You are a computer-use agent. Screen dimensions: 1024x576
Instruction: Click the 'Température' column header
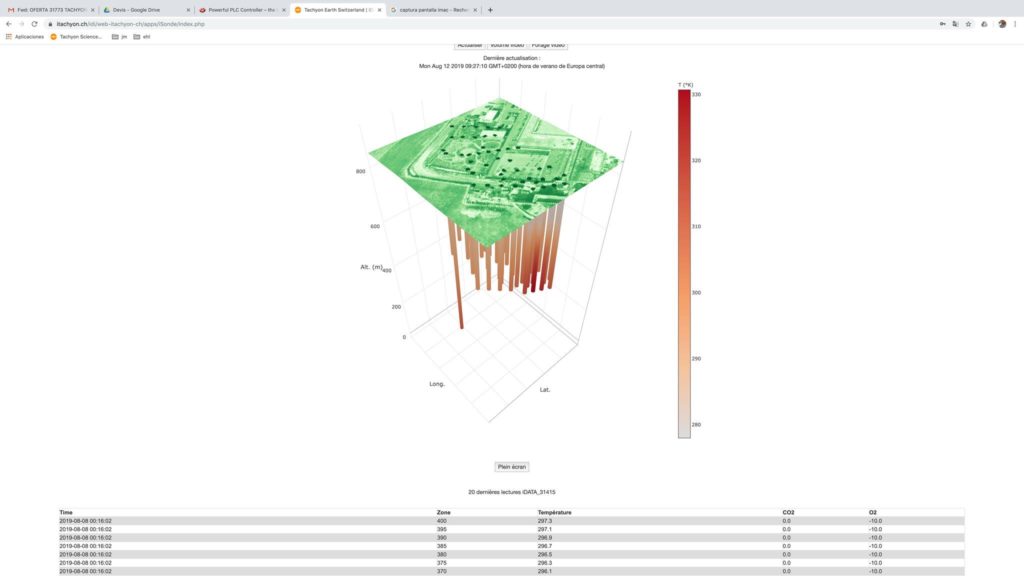(x=554, y=513)
